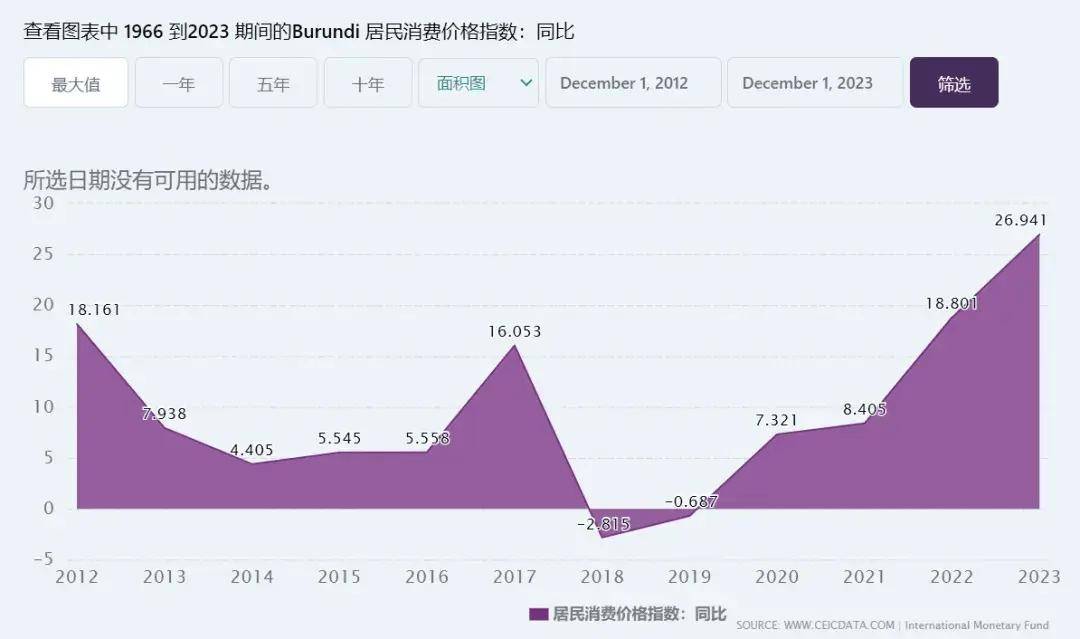Viewport: 1080px width, 639px height.
Task: Click the 最大值 range option
Action: click(75, 83)
